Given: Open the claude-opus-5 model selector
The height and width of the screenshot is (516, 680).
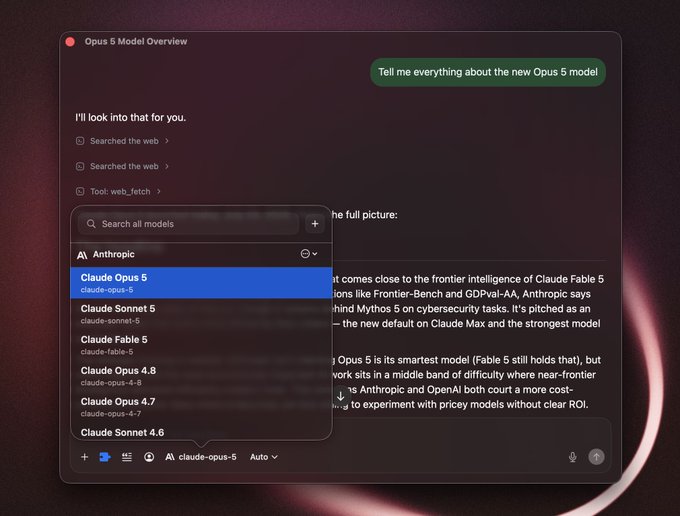Looking at the screenshot, I should tap(201, 457).
